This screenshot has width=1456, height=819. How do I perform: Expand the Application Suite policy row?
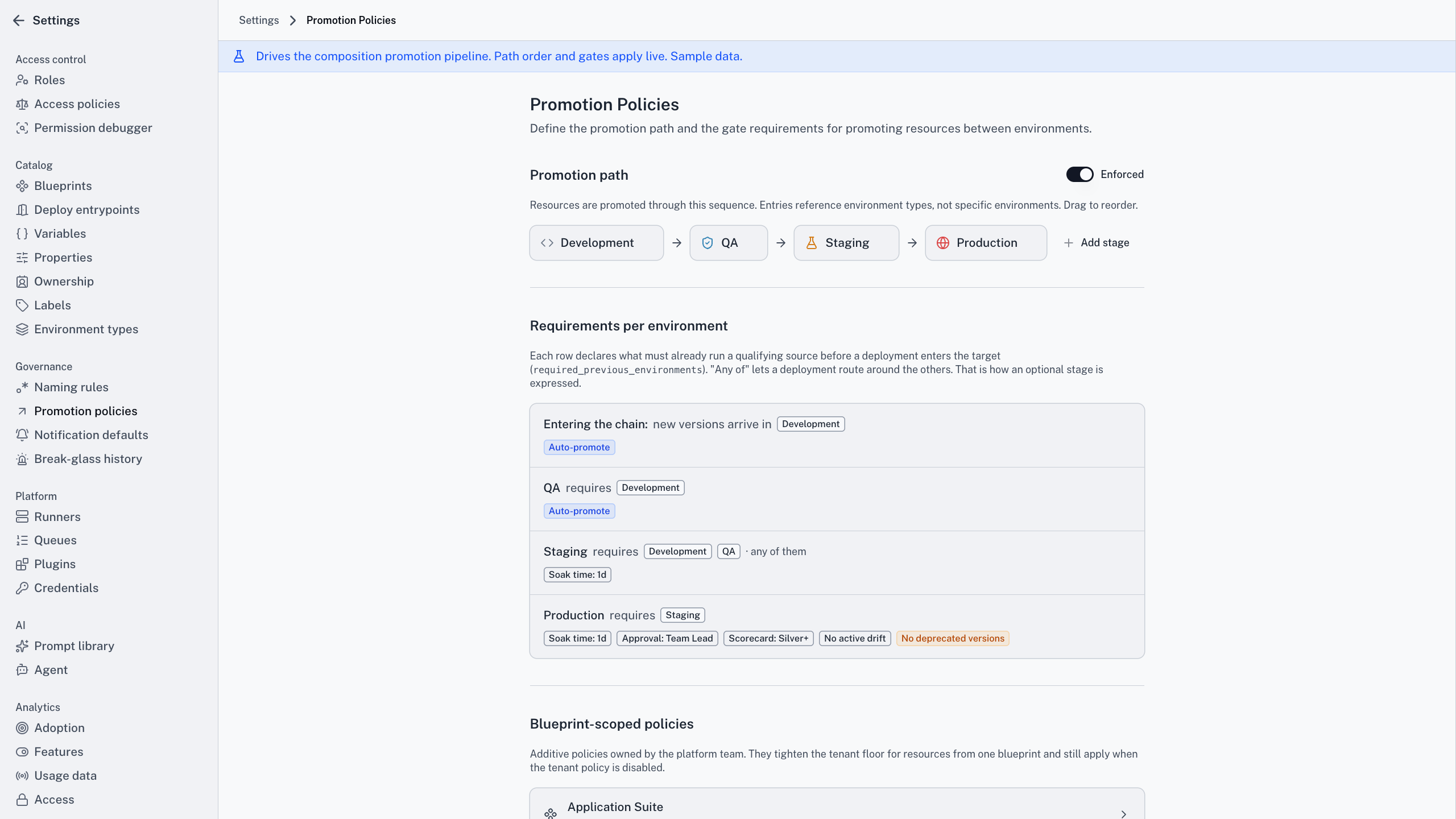click(x=837, y=807)
